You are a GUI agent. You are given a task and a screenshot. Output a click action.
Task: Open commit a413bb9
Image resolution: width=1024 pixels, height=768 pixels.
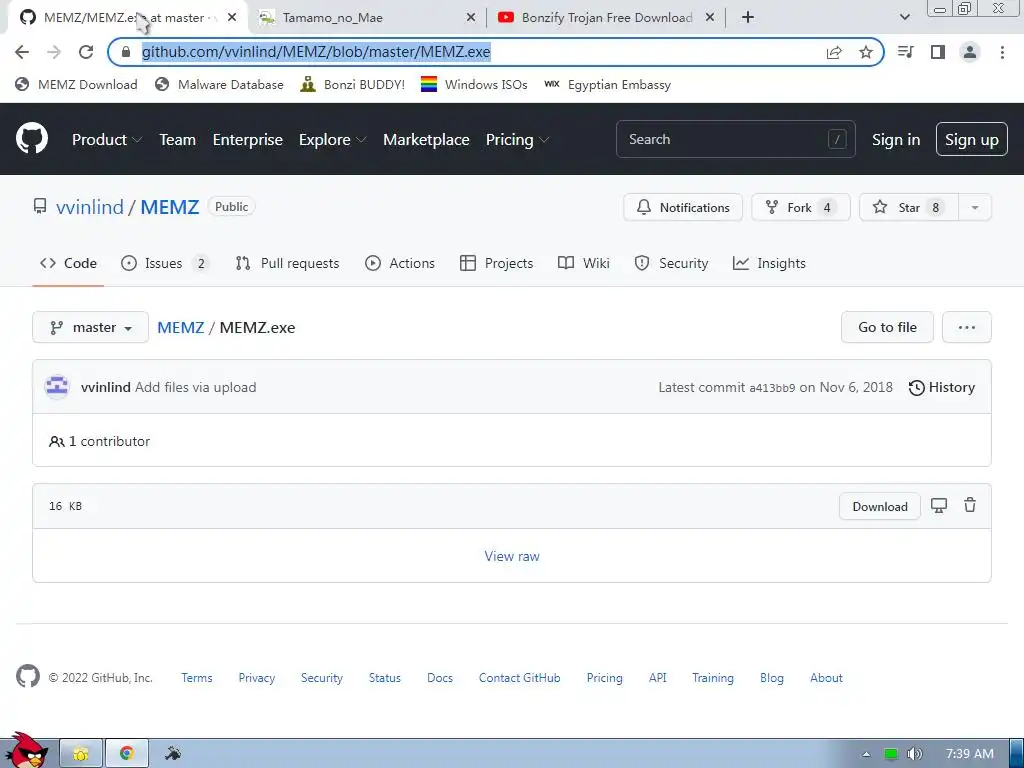click(x=772, y=388)
